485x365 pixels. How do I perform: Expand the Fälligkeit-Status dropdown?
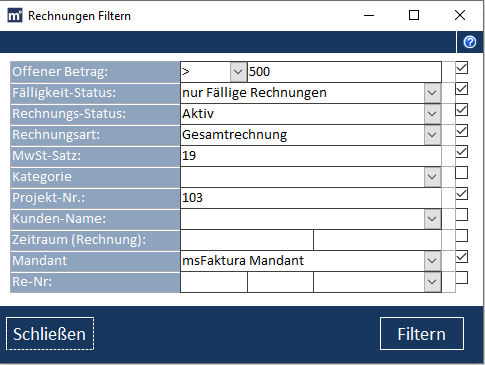(432, 93)
